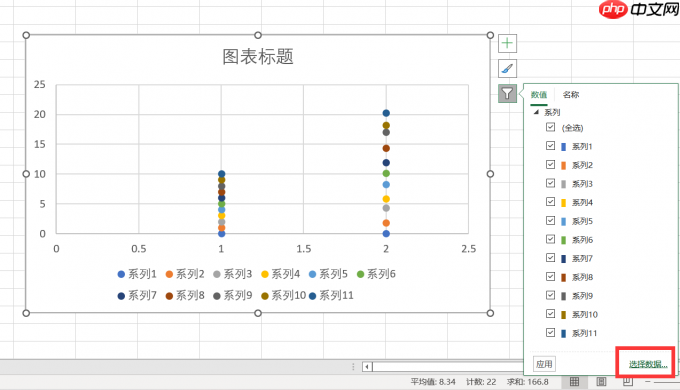680x390 pixels.
Task: Uncheck the 系列2 checkbox
Action: click(x=550, y=164)
